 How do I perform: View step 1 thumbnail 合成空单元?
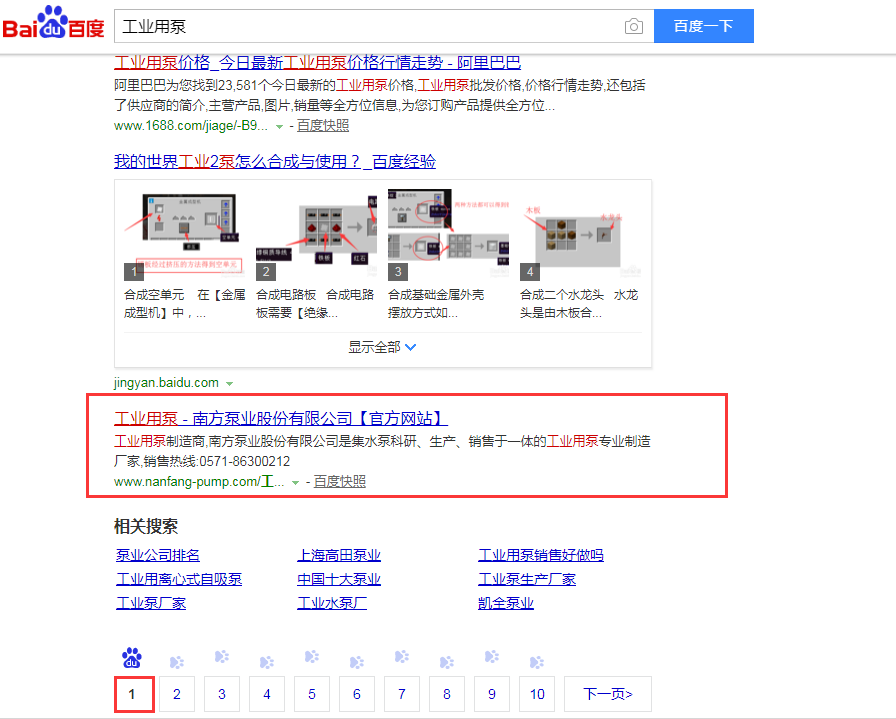[x=183, y=234]
